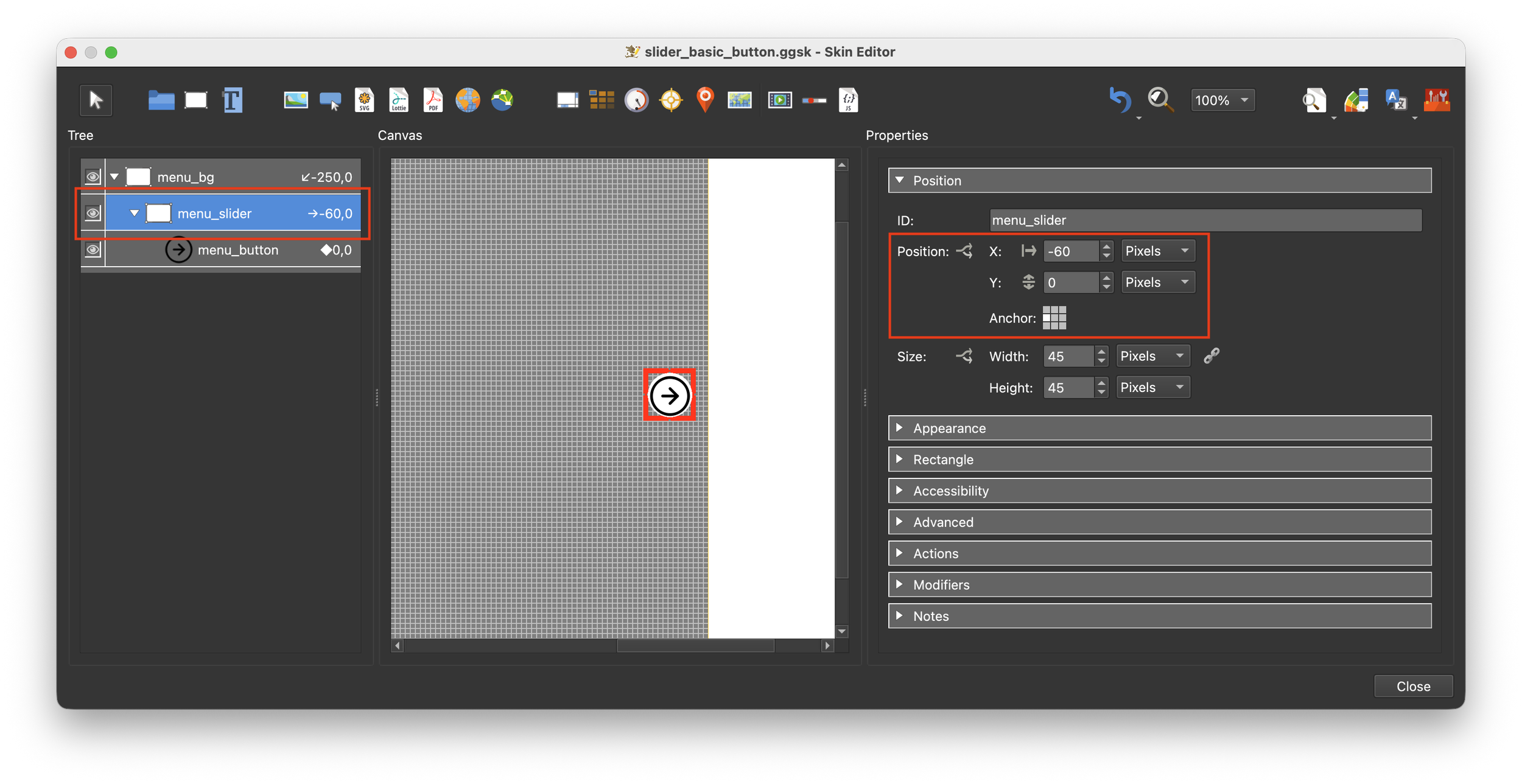Hide the menu_bg layer visibility eye

[93, 177]
